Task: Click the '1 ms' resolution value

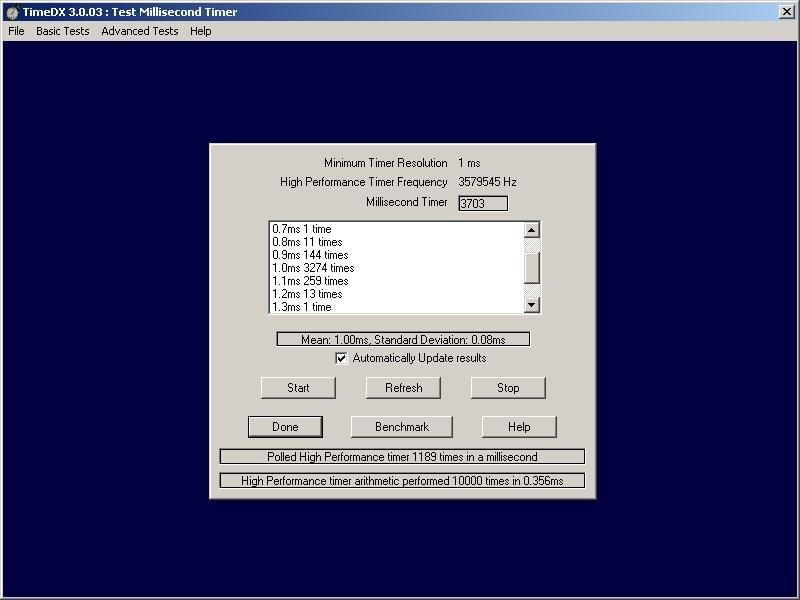Action: [469, 163]
